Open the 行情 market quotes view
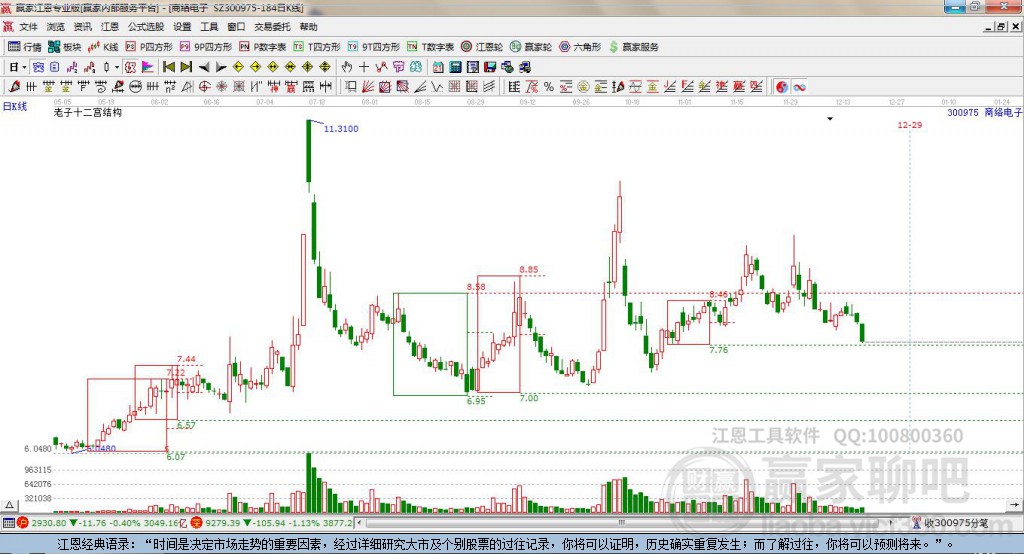The width and height of the screenshot is (1024, 554). tap(25, 47)
